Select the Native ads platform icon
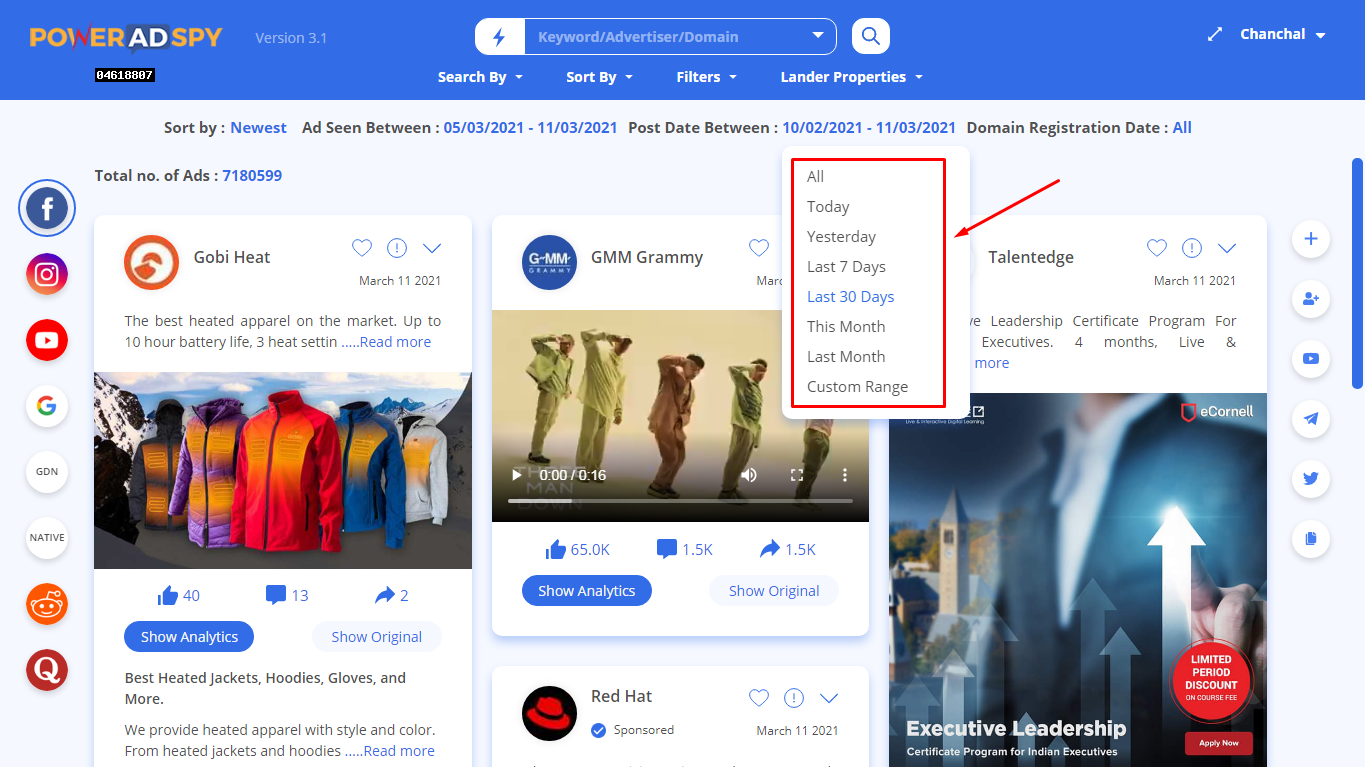Viewport: 1365px width, 767px height. (47, 538)
